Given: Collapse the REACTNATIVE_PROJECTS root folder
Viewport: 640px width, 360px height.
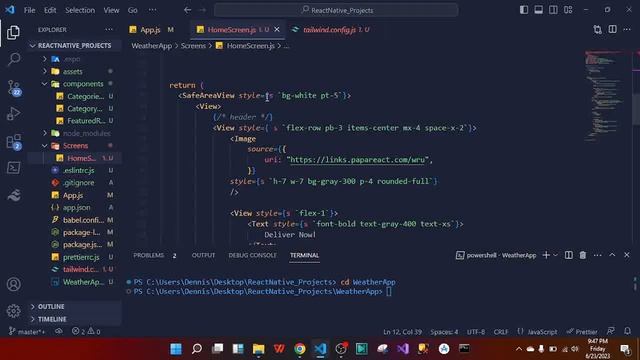Looking at the screenshot, I should (75, 45).
